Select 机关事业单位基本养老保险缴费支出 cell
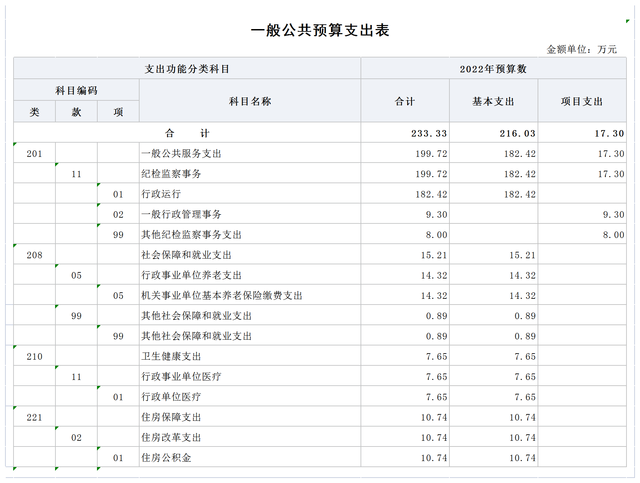Viewport: 640px width, 483px height. coord(222,296)
